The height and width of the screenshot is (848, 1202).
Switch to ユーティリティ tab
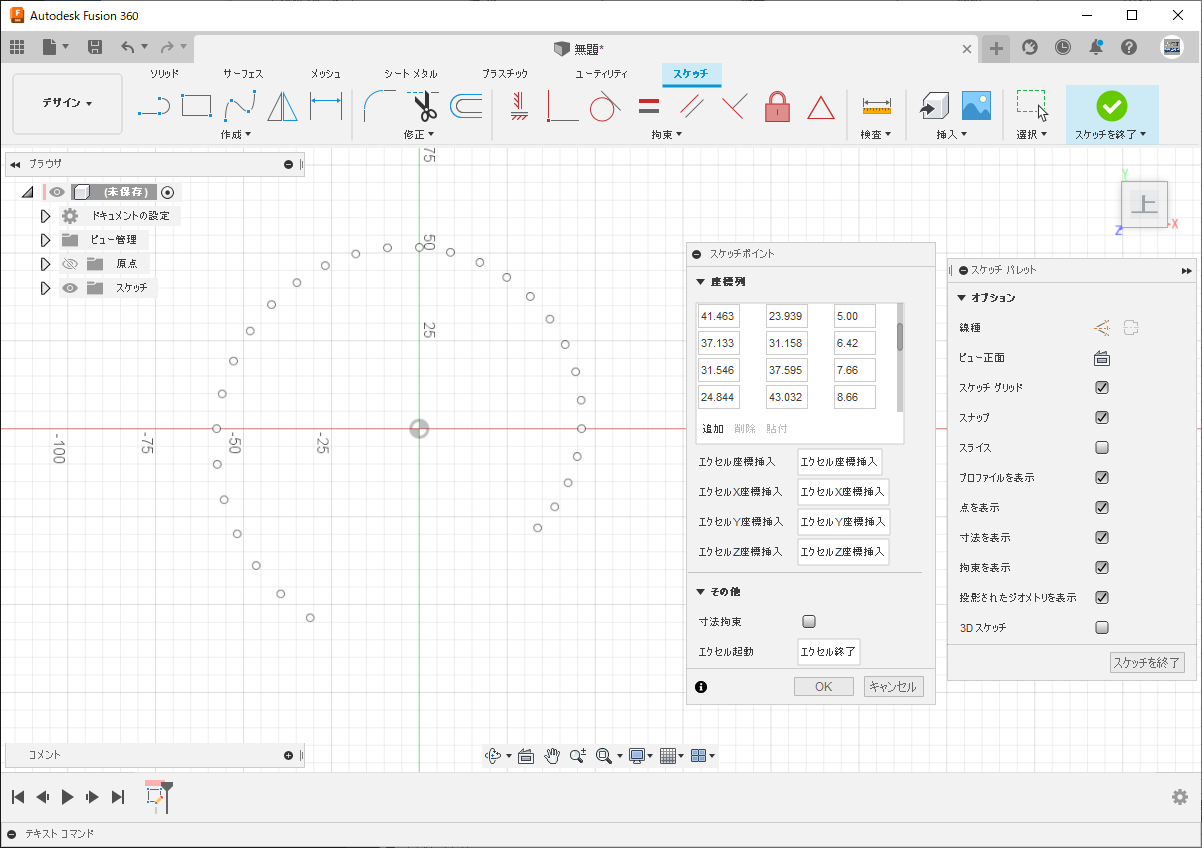[x=602, y=74]
